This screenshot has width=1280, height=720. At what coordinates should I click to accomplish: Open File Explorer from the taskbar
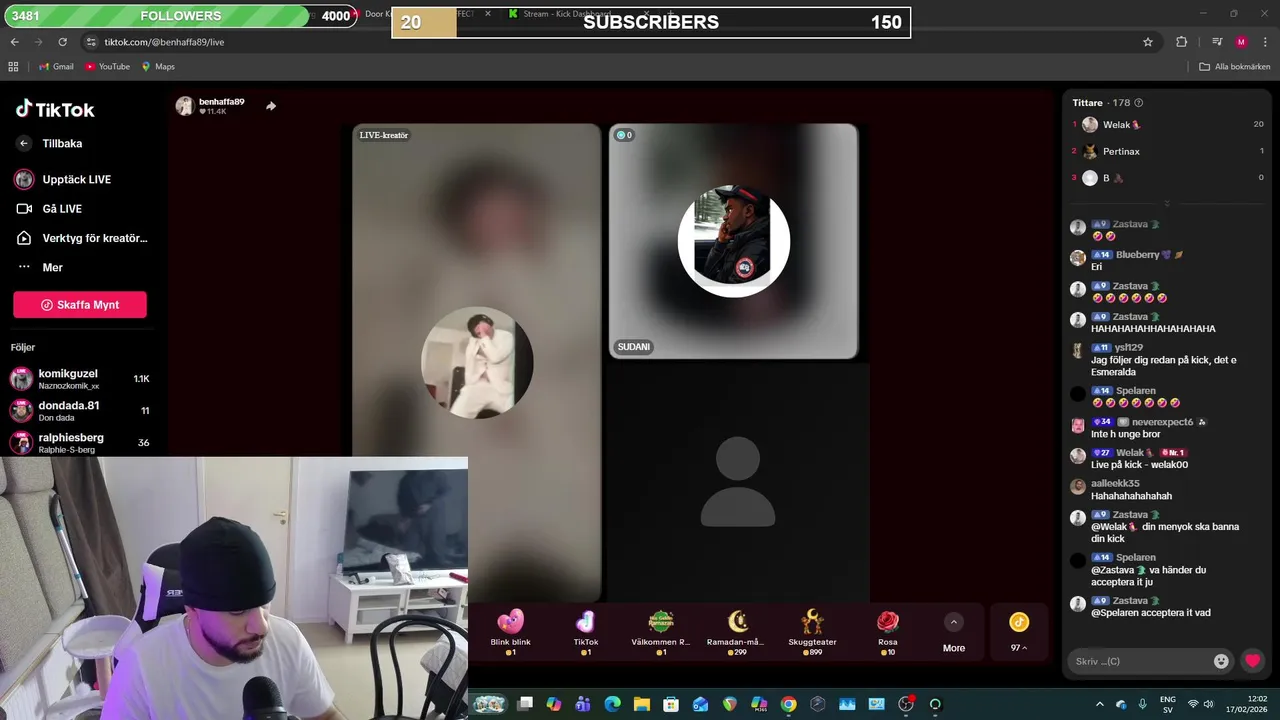tap(641, 704)
